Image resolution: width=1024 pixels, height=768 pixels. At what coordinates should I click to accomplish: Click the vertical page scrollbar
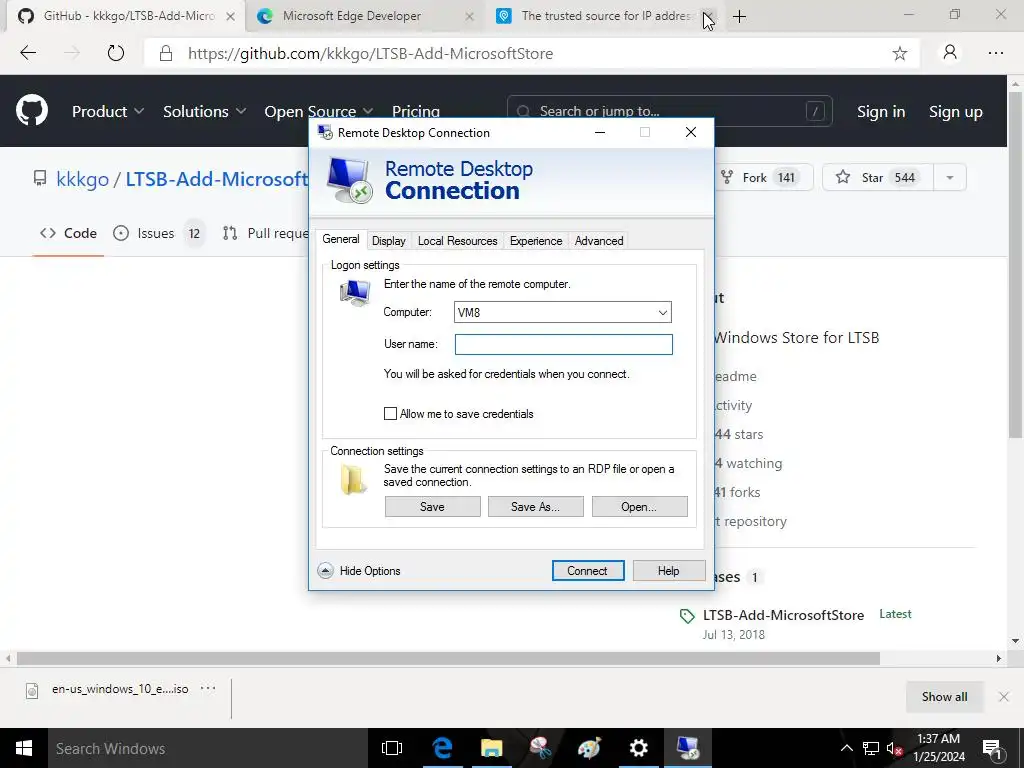pos(1015,264)
